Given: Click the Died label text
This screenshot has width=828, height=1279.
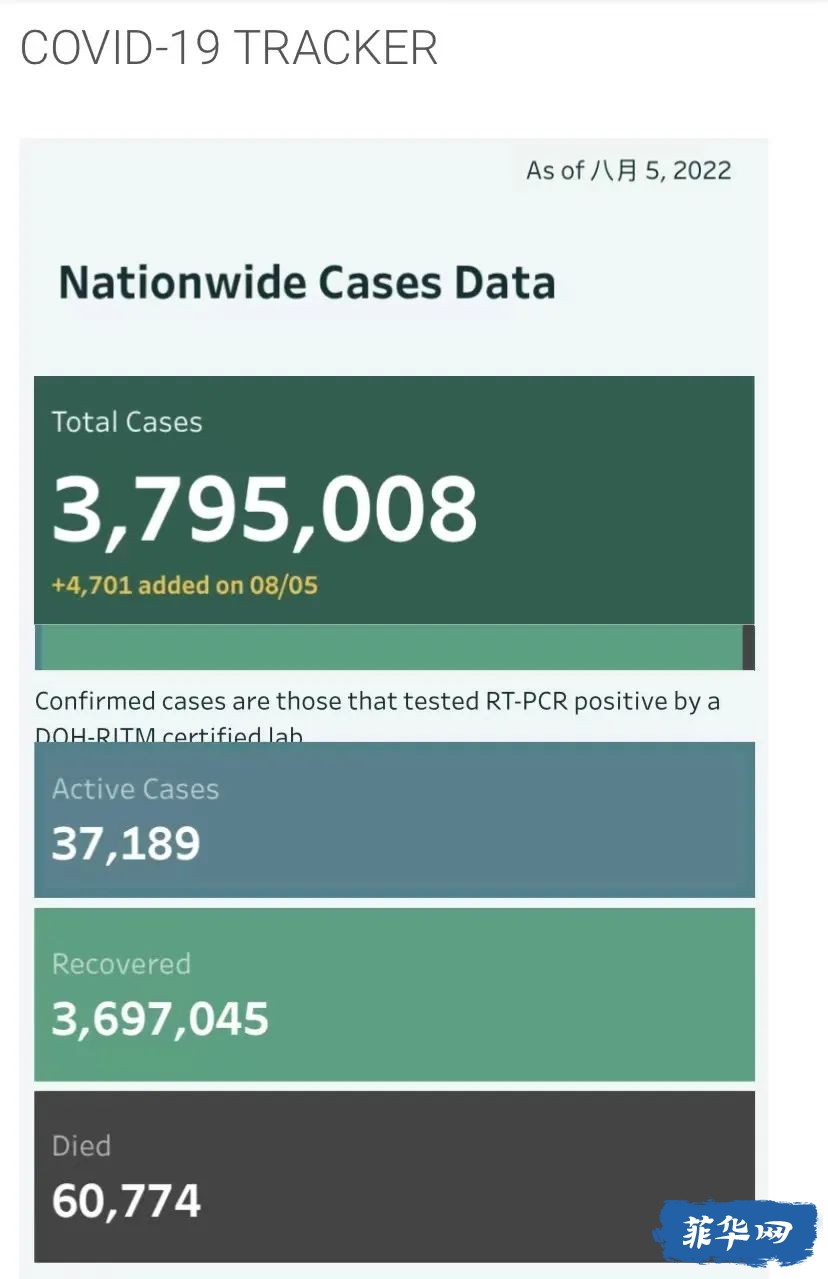Looking at the screenshot, I should [81, 1146].
